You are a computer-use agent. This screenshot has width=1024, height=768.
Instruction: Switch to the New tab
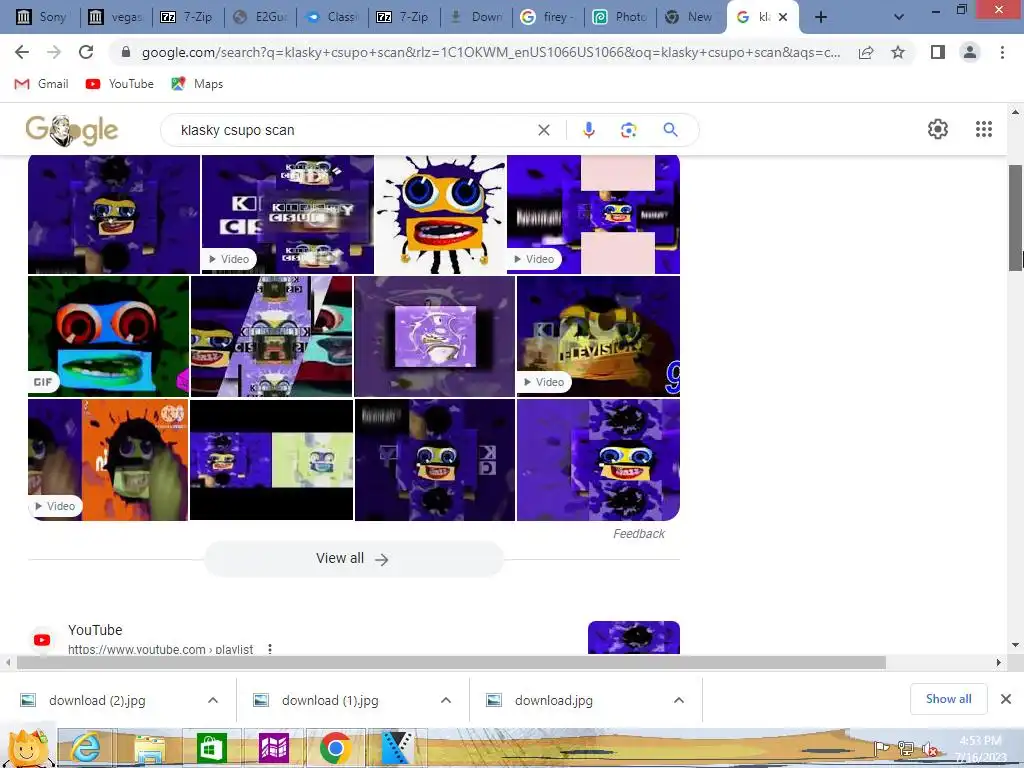[x=692, y=17]
